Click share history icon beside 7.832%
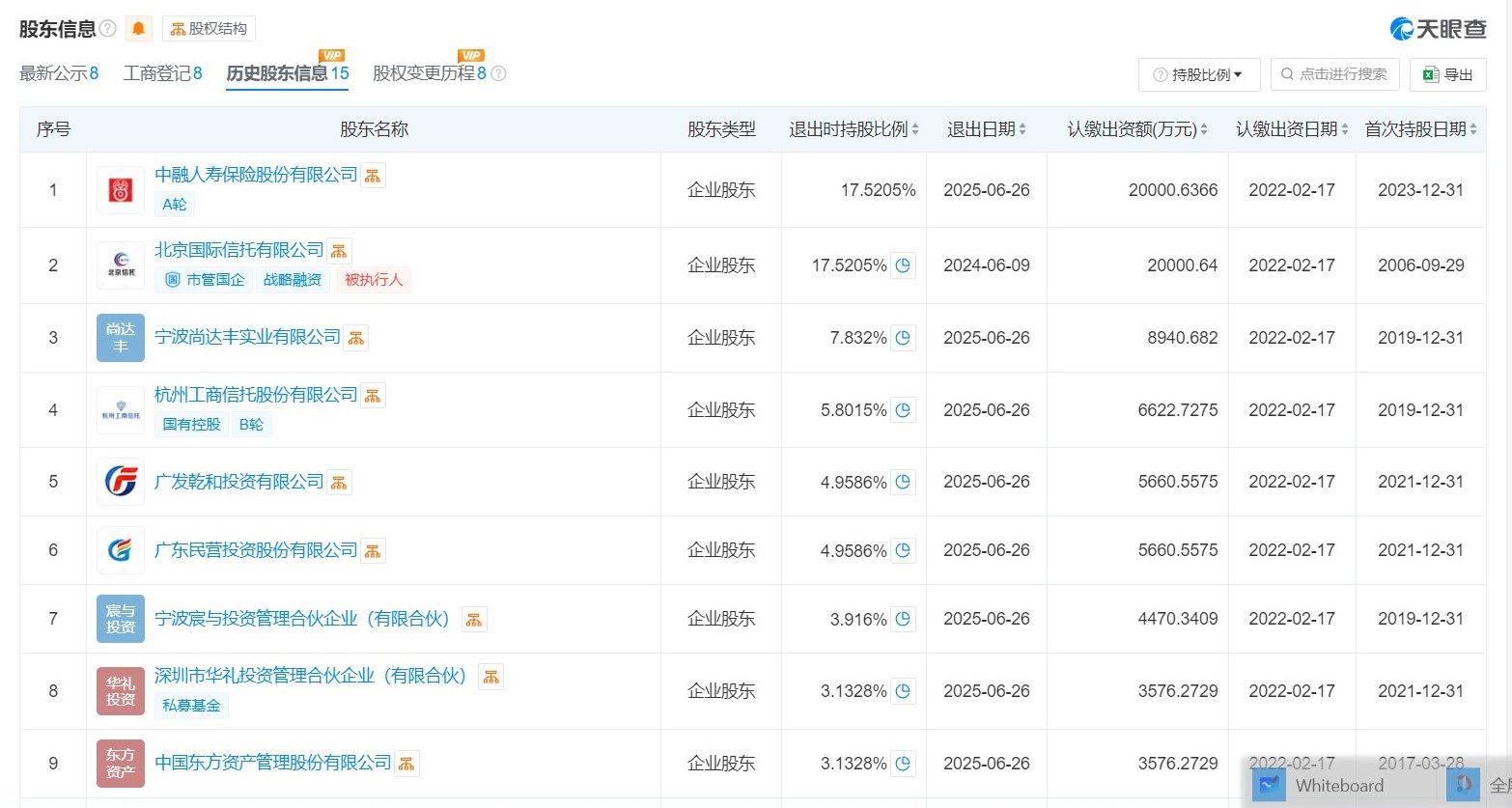The height and width of the screenshot is (808, 1512). pos(903,338)
